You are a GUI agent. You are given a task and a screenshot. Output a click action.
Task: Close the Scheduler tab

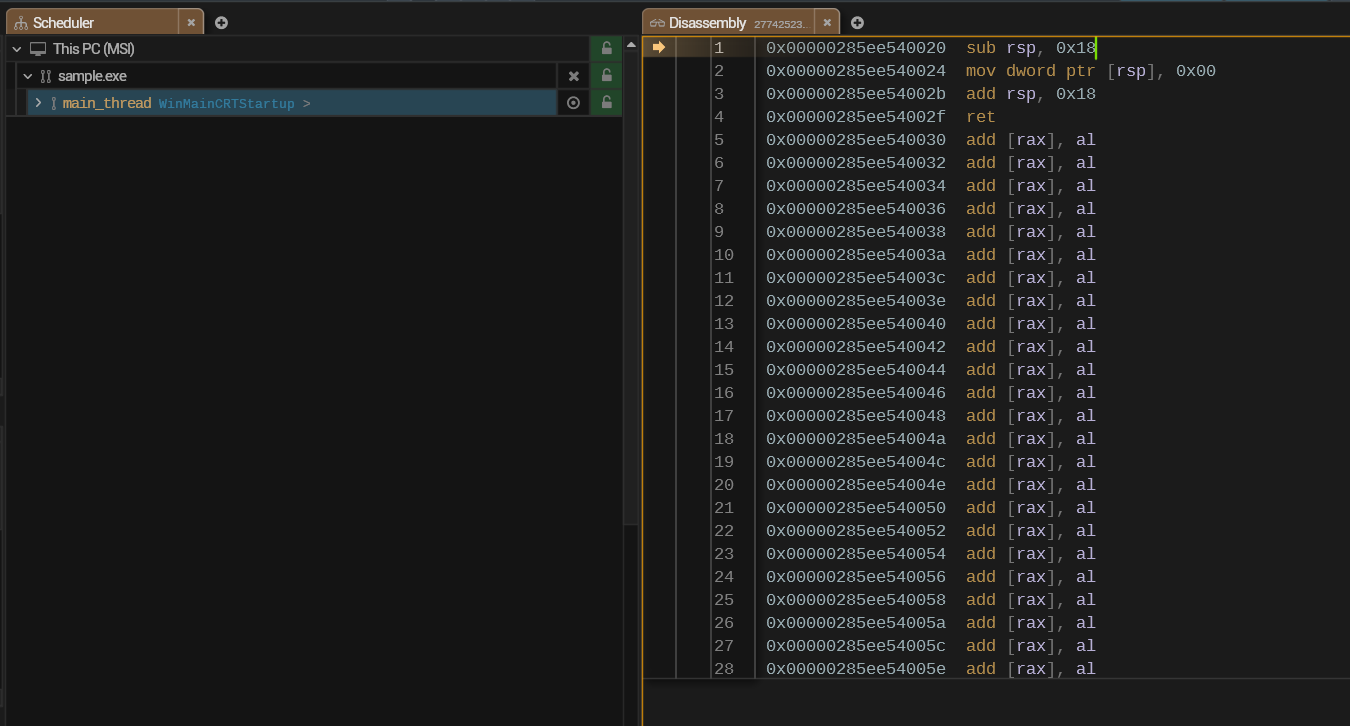[191, 22]
